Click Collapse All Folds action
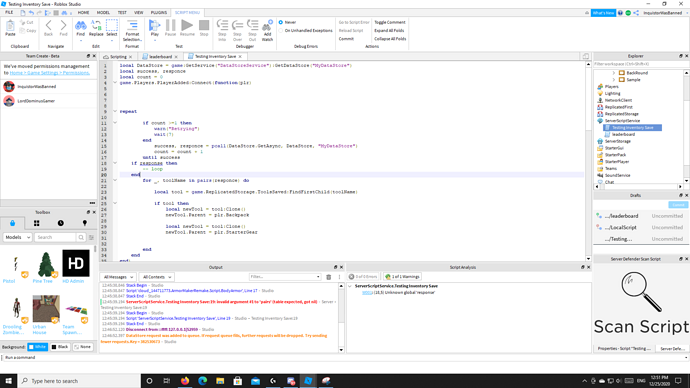The width and height of the screenshot is (690, 388). pos(390,39)
